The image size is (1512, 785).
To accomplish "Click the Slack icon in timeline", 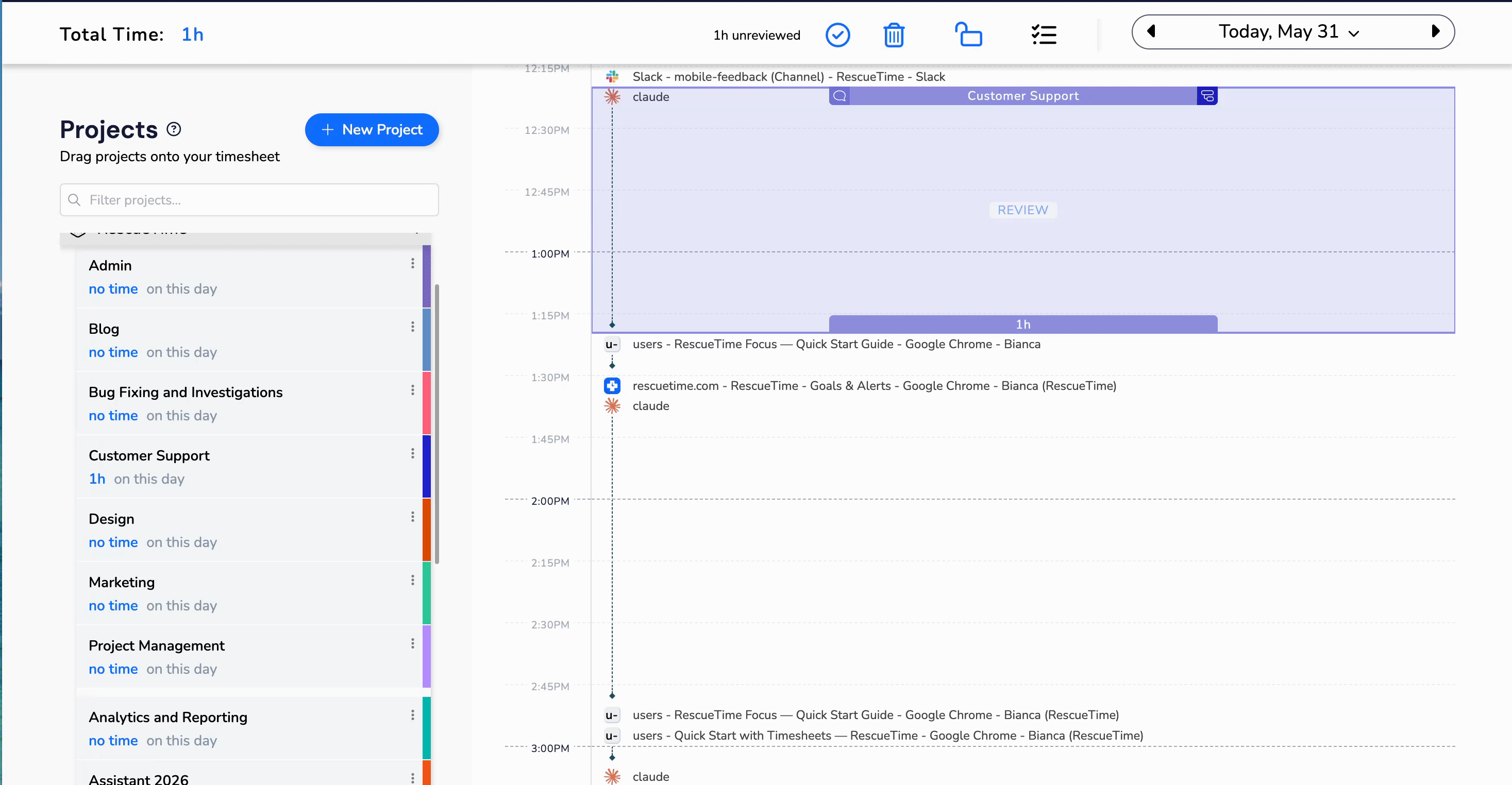I will pyautogui.click(x=612, y=76).
